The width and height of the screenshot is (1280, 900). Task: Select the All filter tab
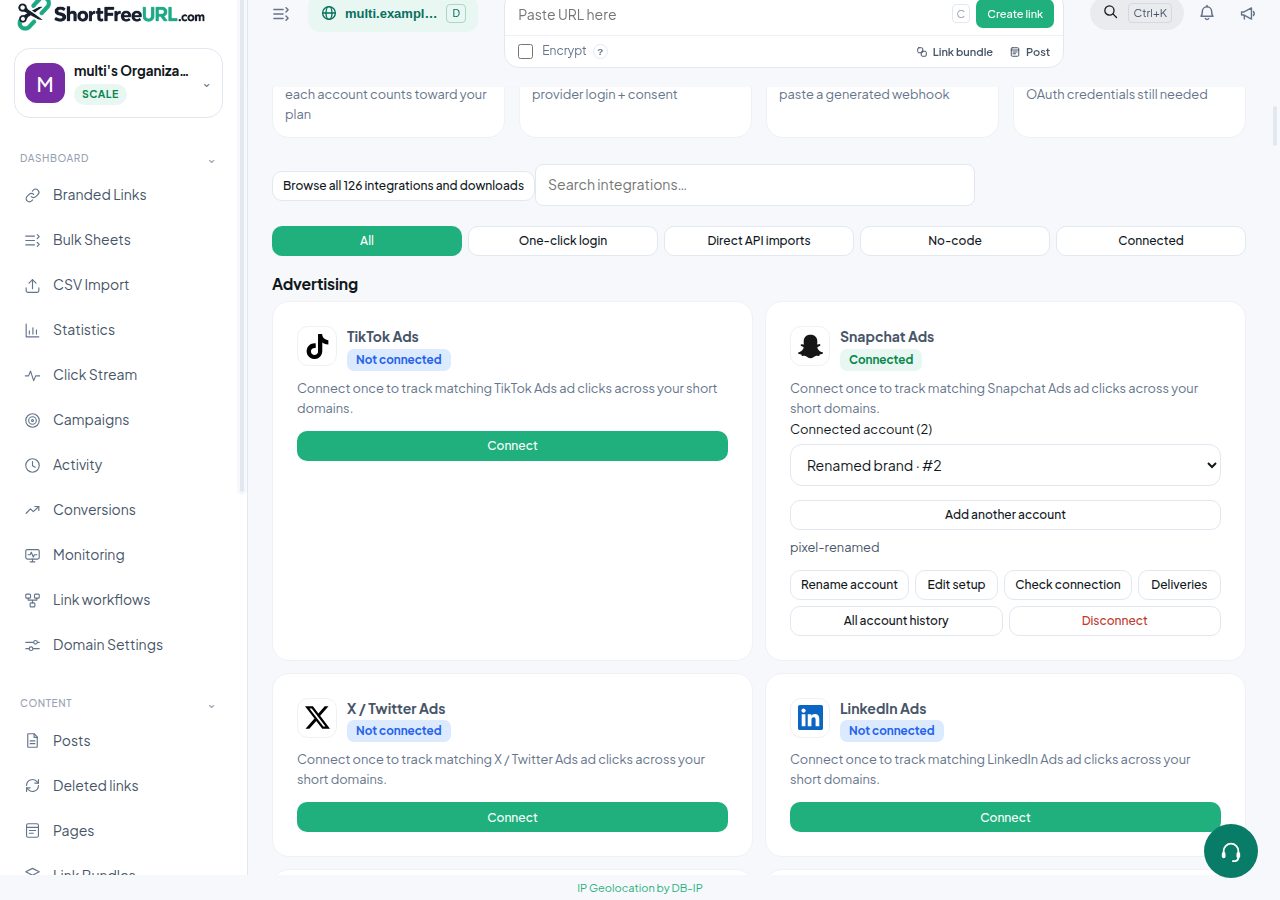point(367,241)
